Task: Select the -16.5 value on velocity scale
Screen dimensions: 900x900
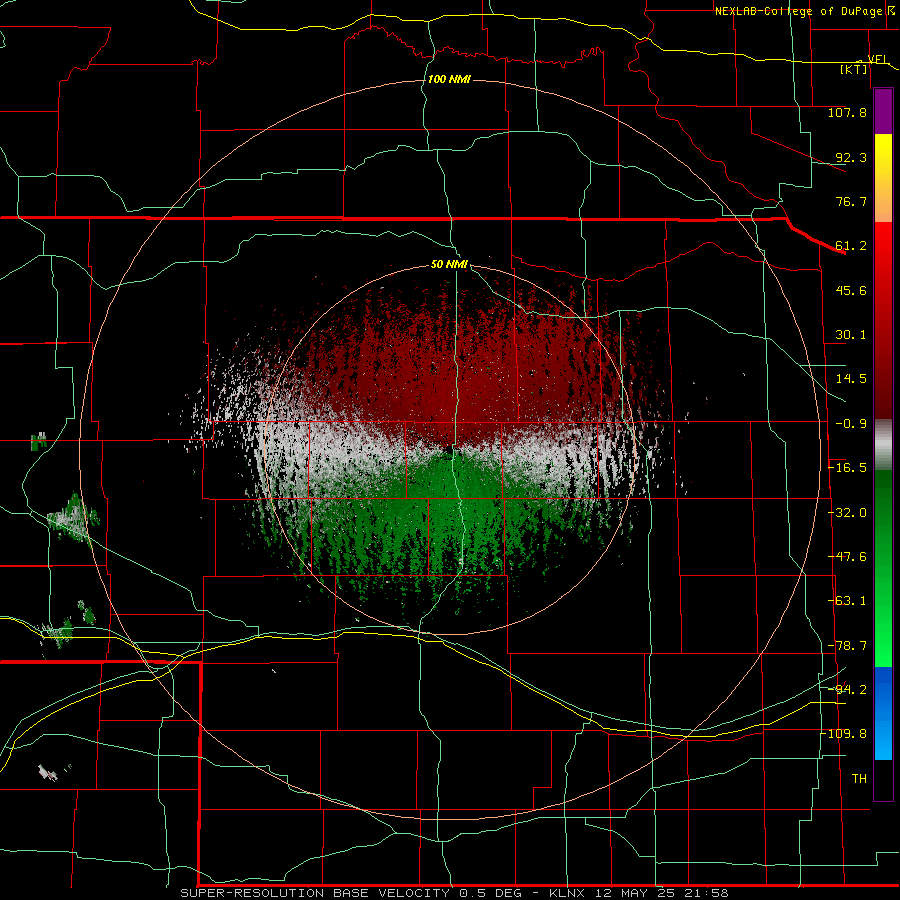Action: pos(847,468)
